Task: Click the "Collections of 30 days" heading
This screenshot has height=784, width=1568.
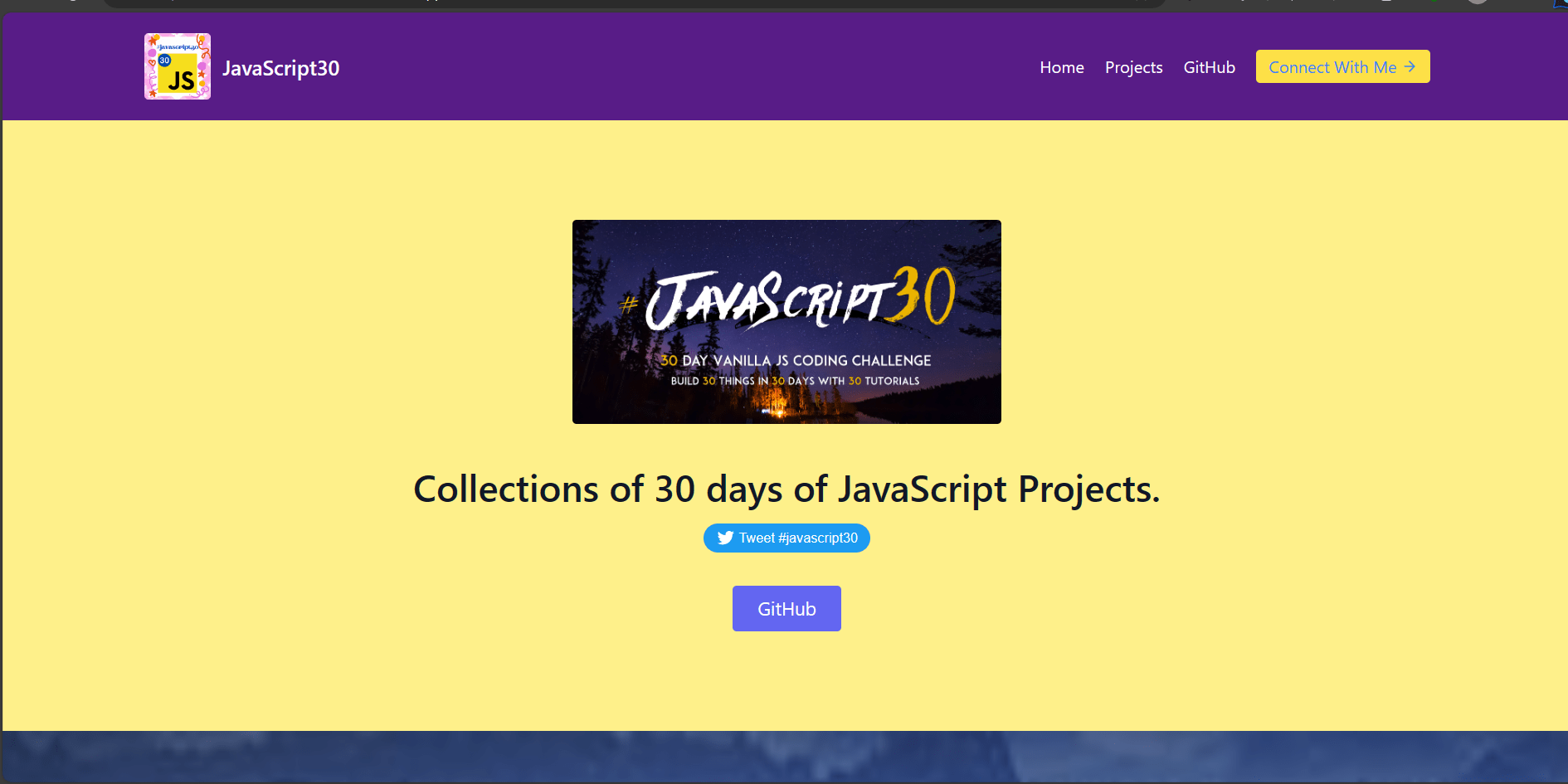Action: pos(786,489)
